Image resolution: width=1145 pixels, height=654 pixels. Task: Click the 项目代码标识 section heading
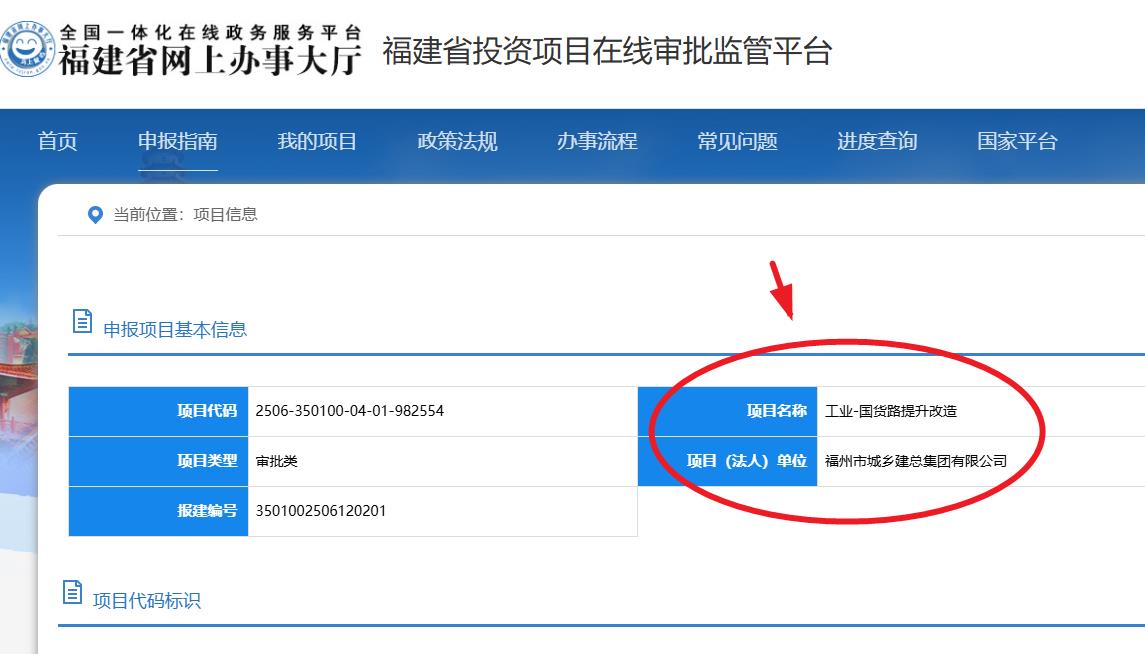click(147, 601)
